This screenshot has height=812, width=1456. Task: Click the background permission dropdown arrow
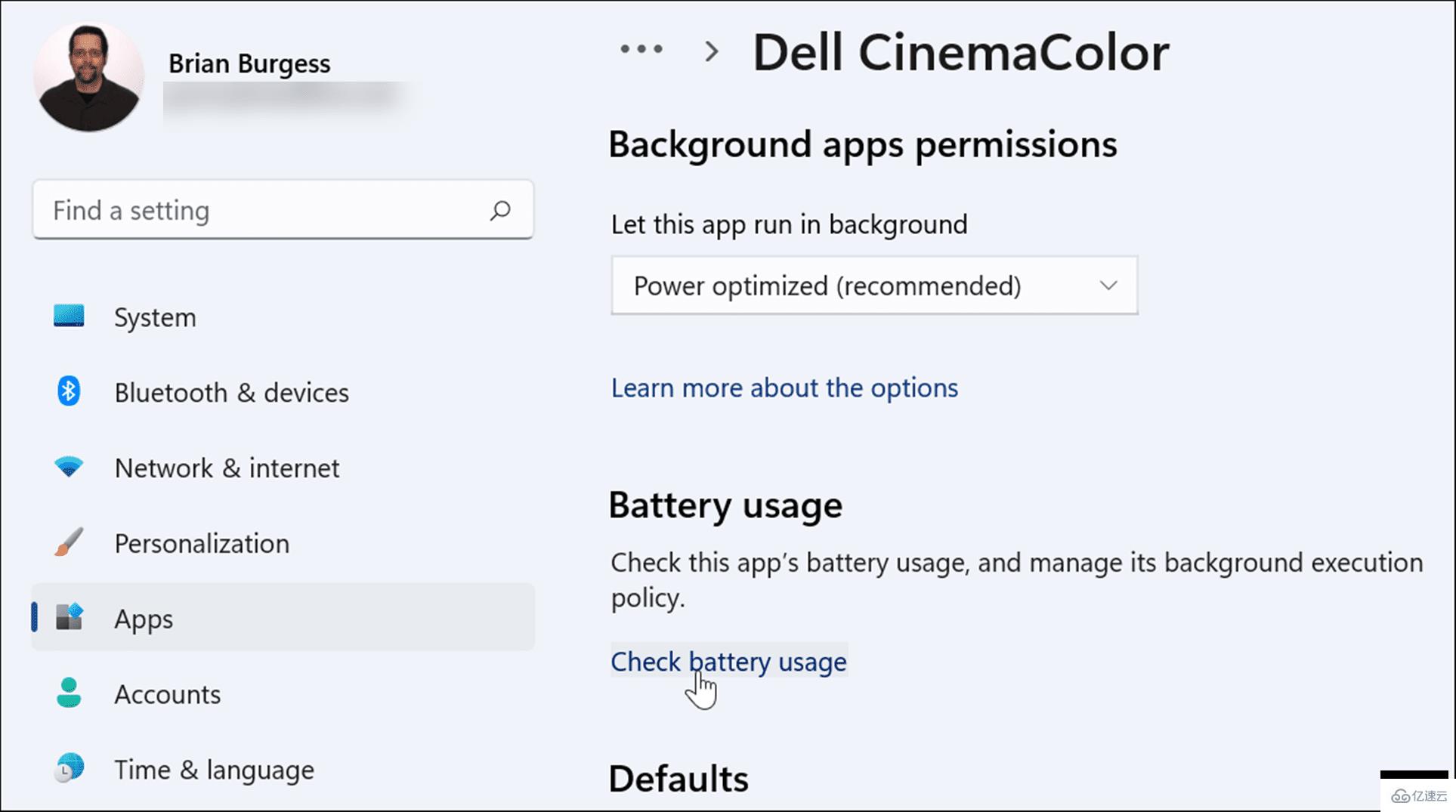[1108, 286]
